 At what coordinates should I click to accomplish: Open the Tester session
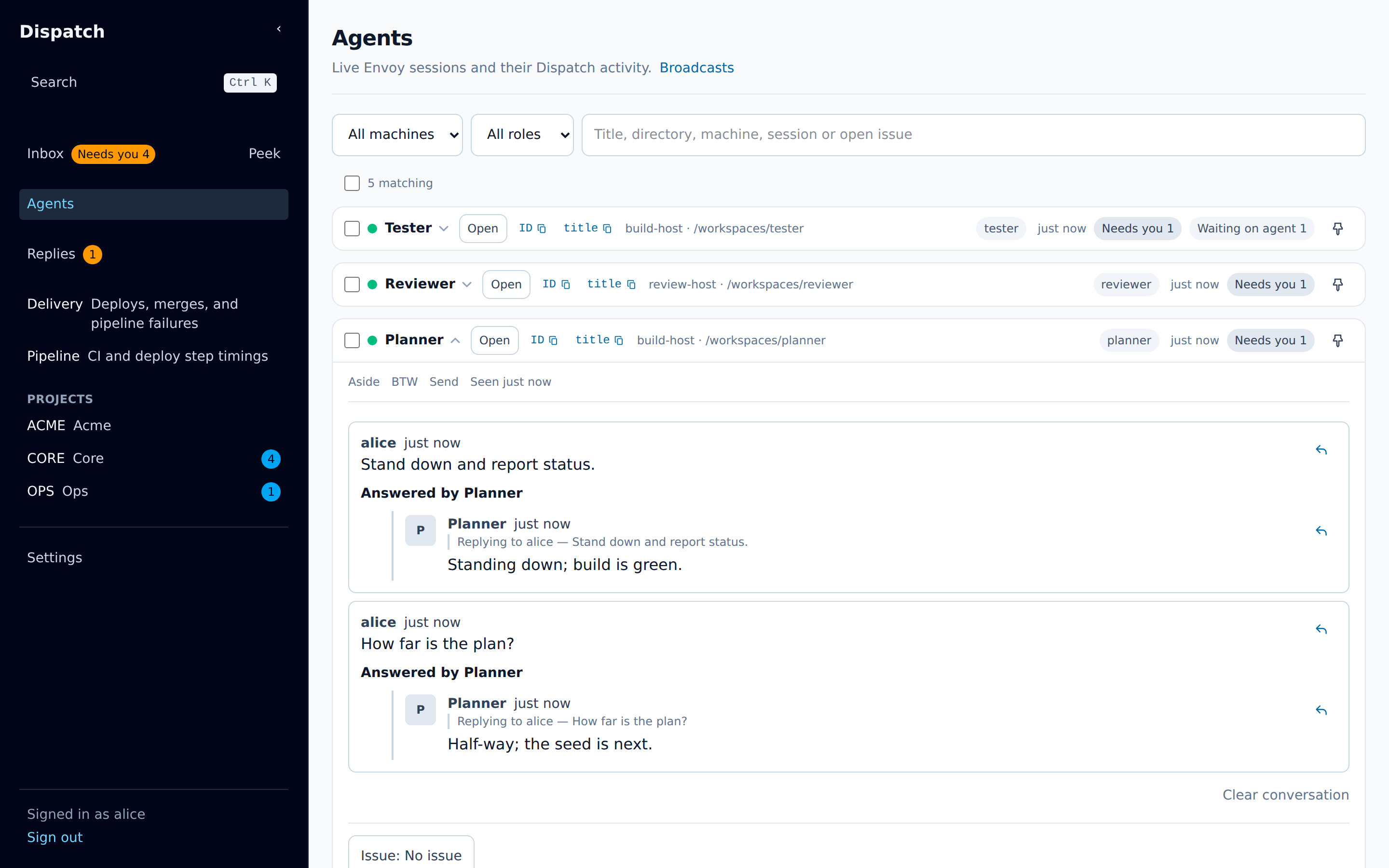(x=483, y=229)
